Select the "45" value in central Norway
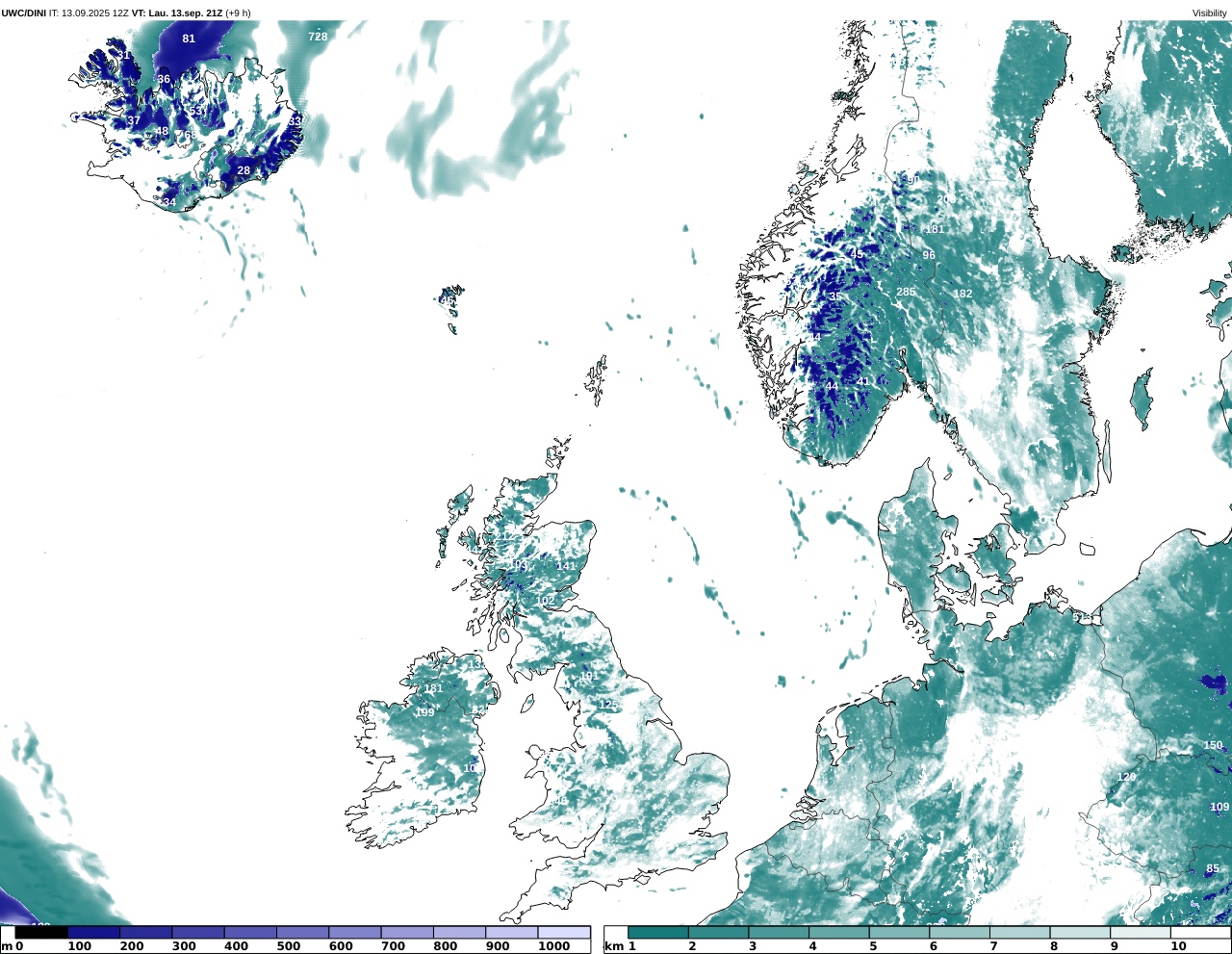The height and width of the screenshot is (954, 1232). point(857,254)
